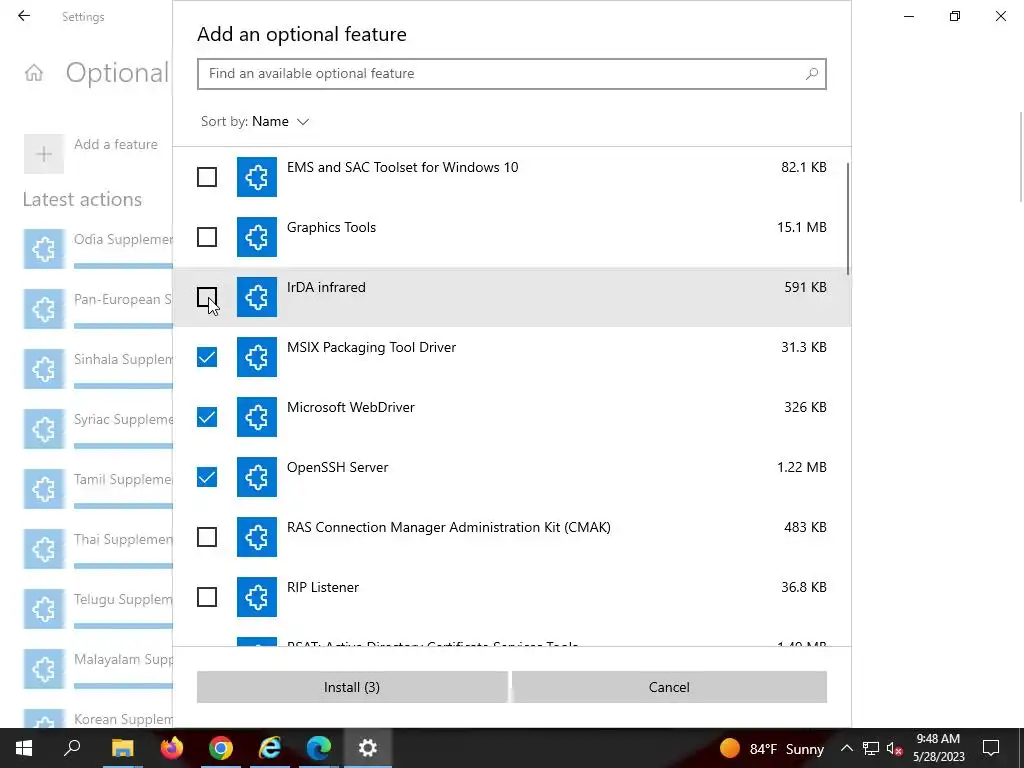Screen dimensions: 1024x768
Task: Click the feature list scrollbar thumb
Action: (x=848, y=219)
